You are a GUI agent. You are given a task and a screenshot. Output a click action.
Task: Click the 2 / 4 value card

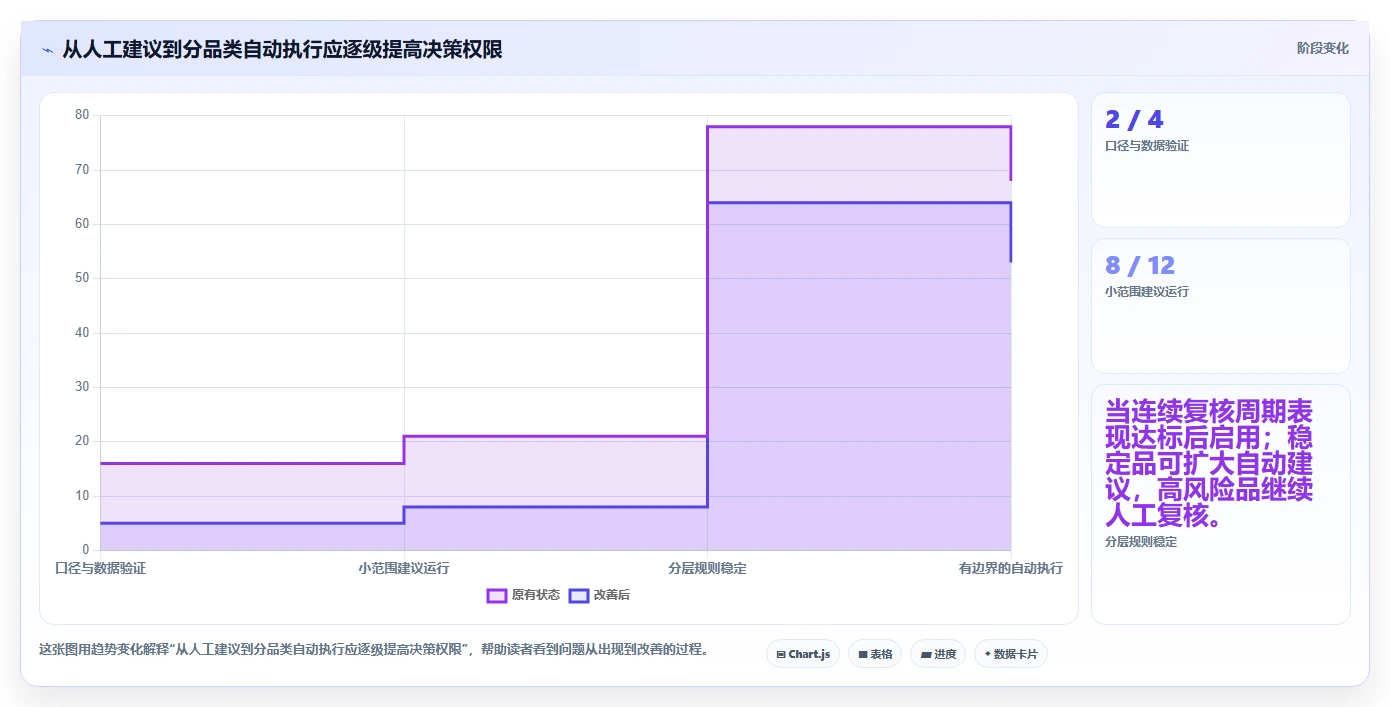coord(1220,160)
